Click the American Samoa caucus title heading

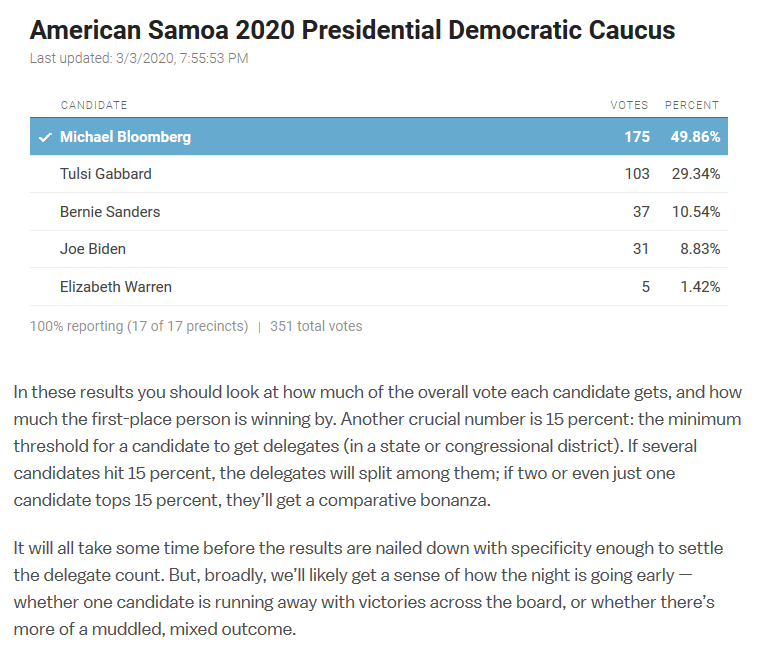point(352,30)
